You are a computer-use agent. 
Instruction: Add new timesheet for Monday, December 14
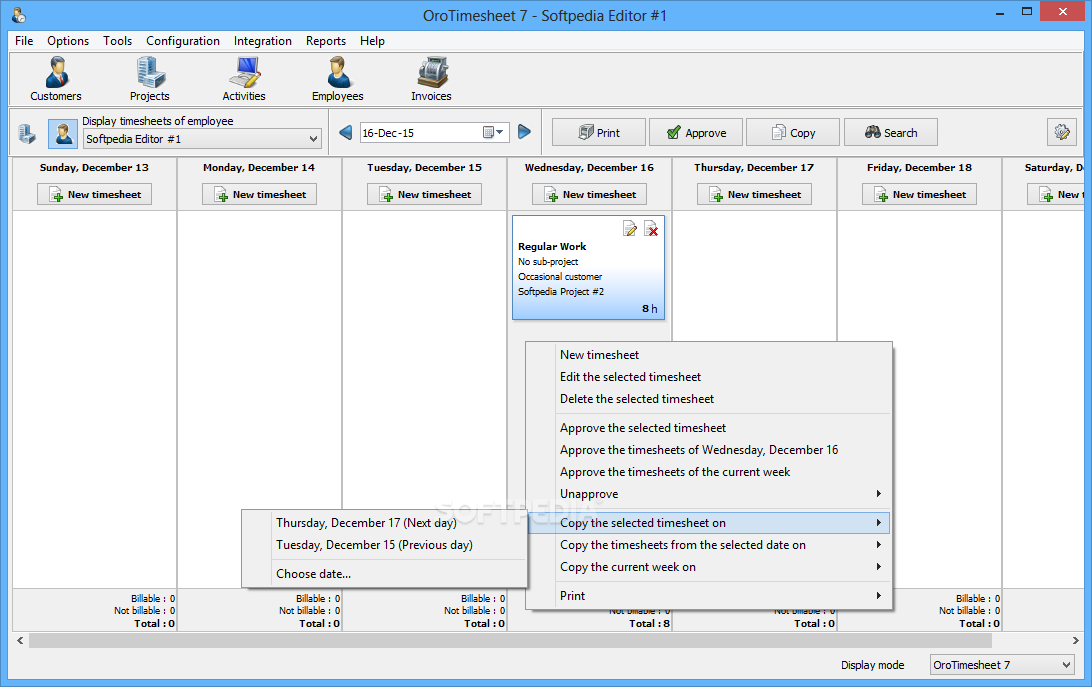pos(259,194)
